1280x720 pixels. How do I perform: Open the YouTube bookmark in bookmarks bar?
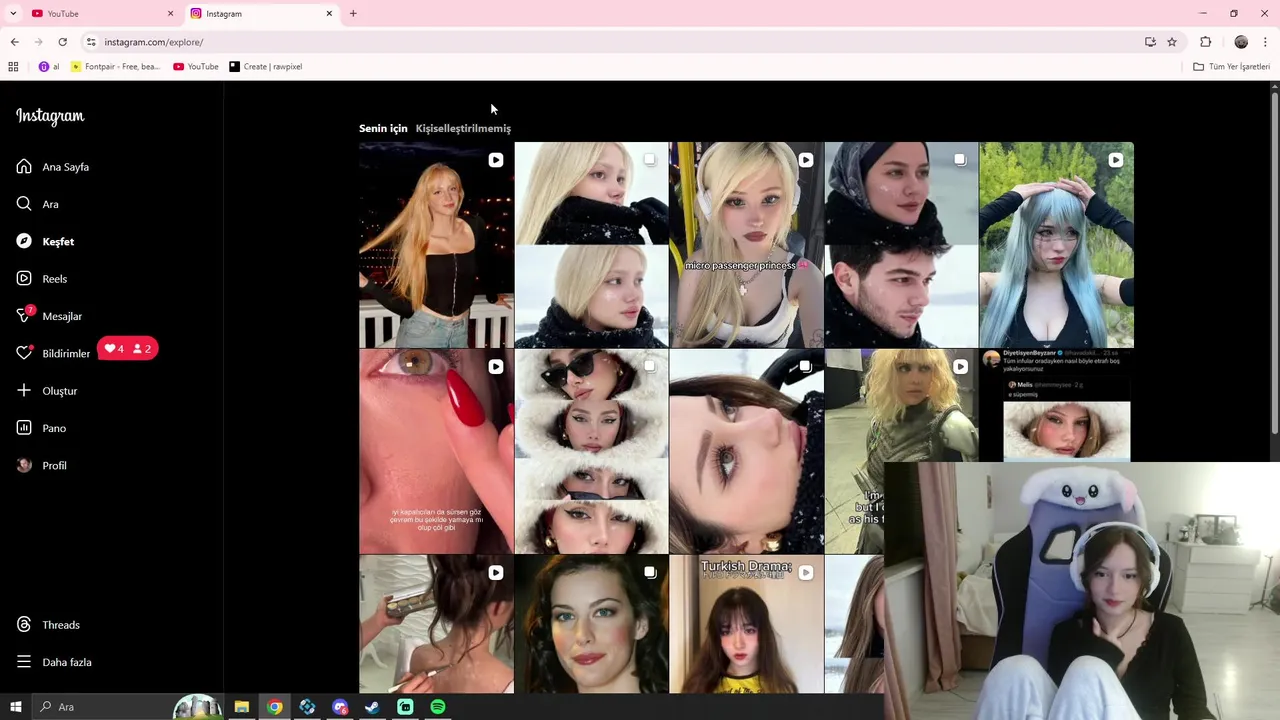click(196, 67)
